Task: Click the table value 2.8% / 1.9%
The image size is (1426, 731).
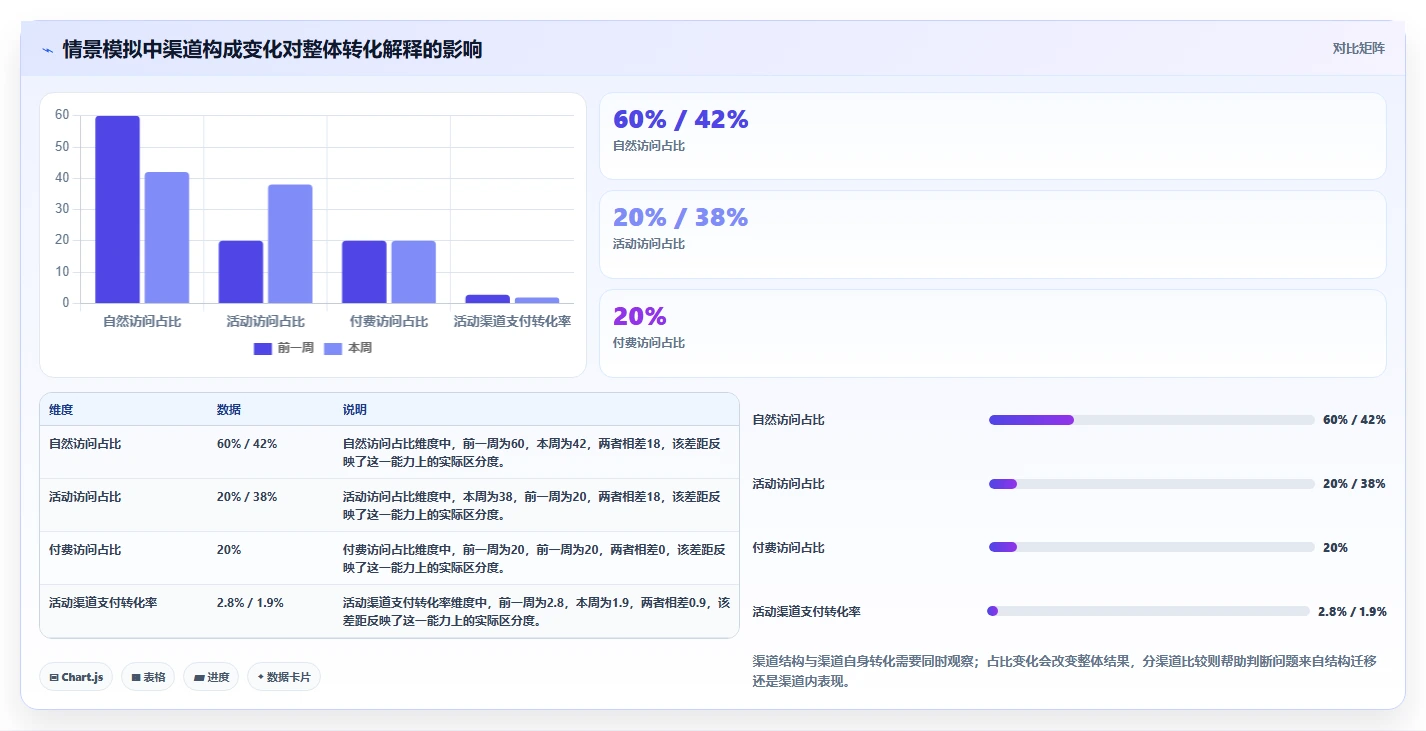Action: pyautogui.click(x=250, y=603)
